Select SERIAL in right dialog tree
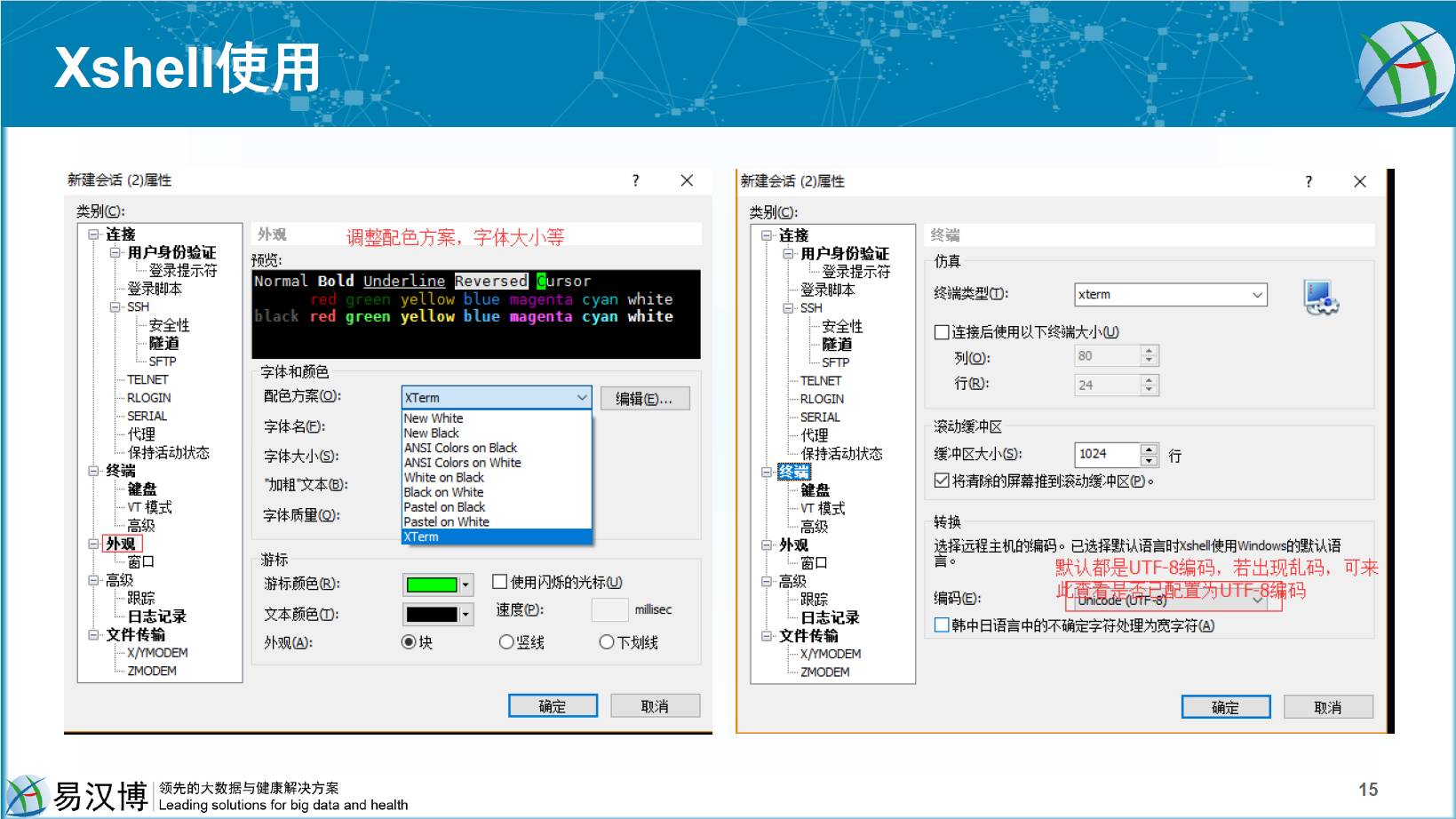Screen dimensions: 1456x819 [x=820, y=417]
